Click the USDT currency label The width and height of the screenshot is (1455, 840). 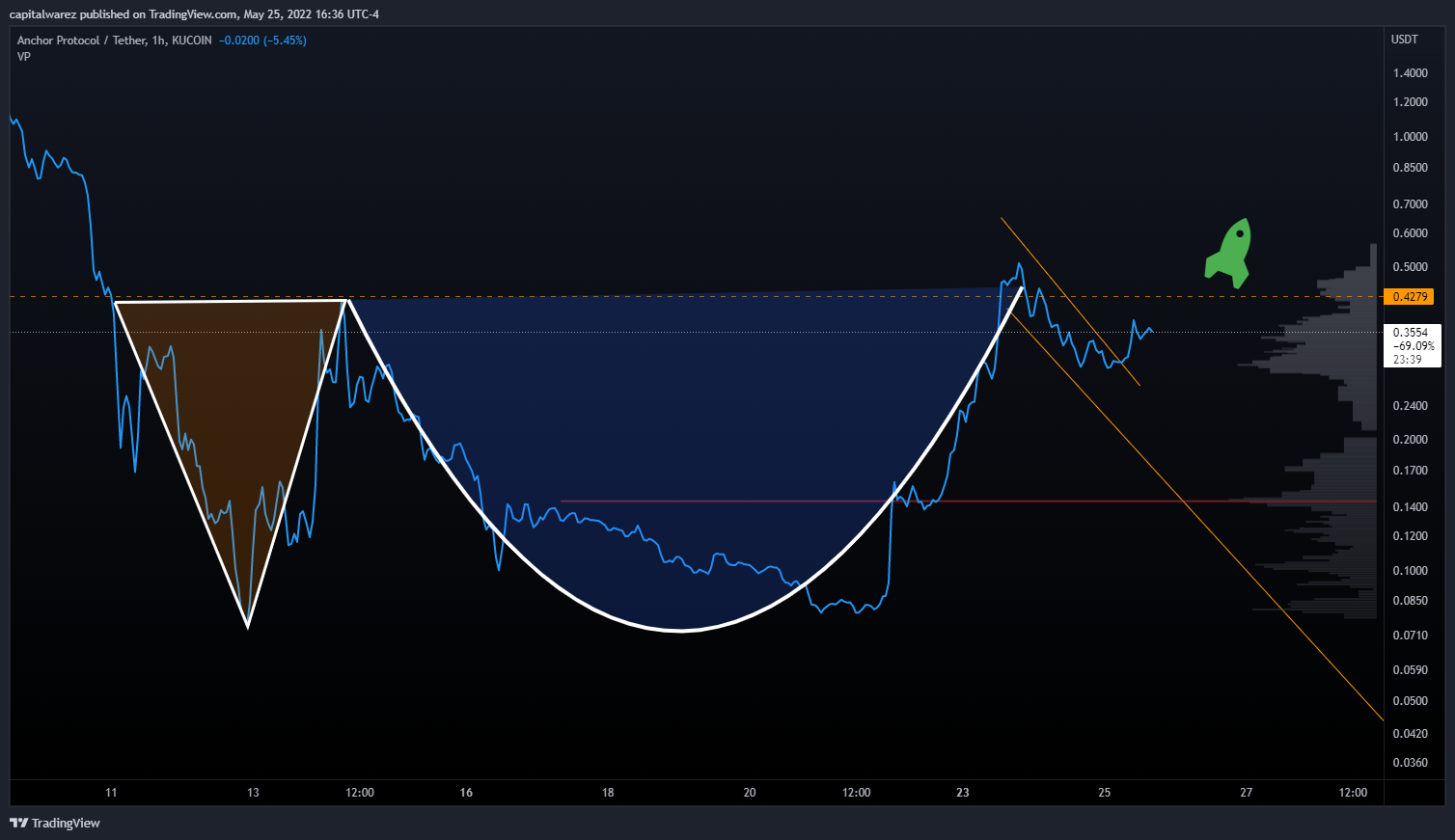coord(1405,40)
